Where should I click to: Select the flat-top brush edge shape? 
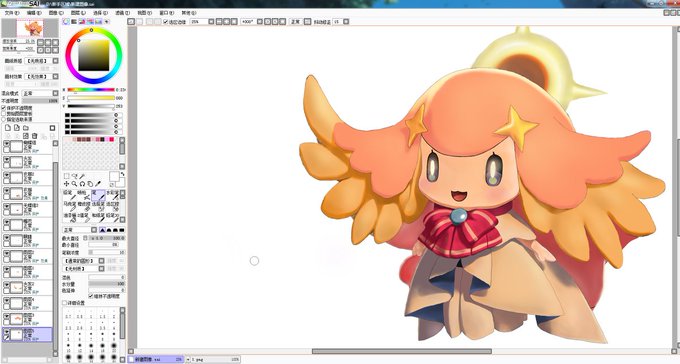click(x=122, y=230)
